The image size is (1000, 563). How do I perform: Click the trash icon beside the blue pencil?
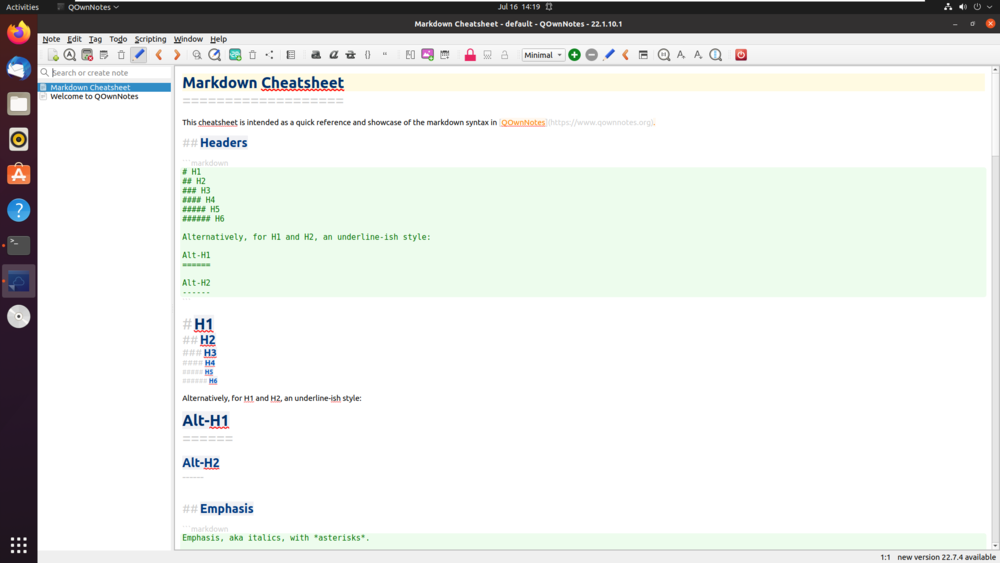121,55
